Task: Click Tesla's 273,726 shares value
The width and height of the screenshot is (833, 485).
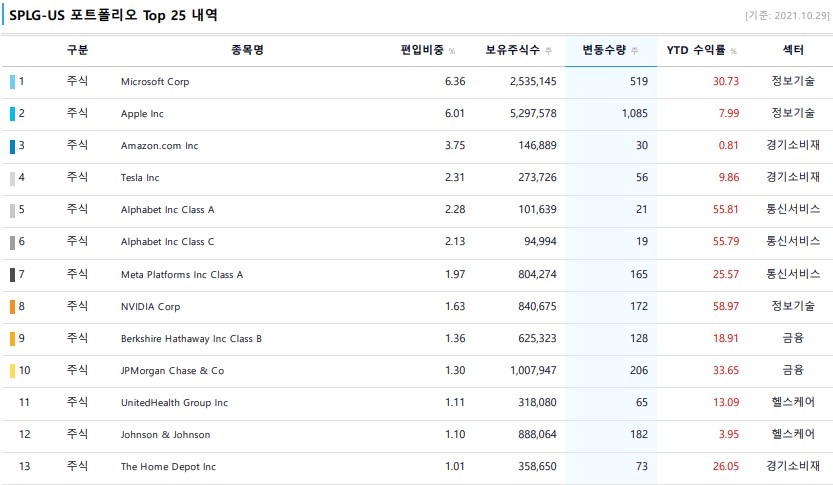Action: click(x=538, y=177)
